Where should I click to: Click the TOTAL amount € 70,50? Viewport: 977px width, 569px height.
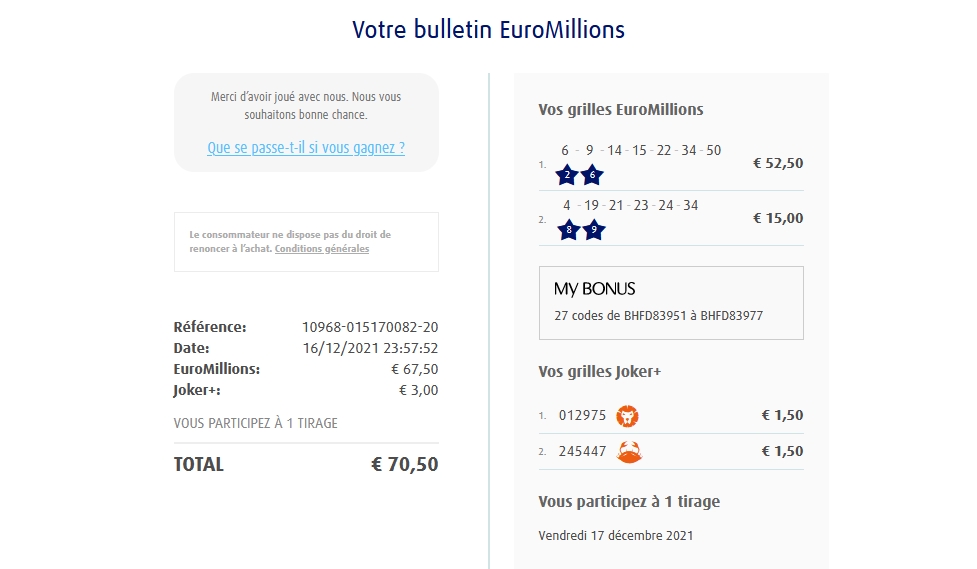coord(404,465)
